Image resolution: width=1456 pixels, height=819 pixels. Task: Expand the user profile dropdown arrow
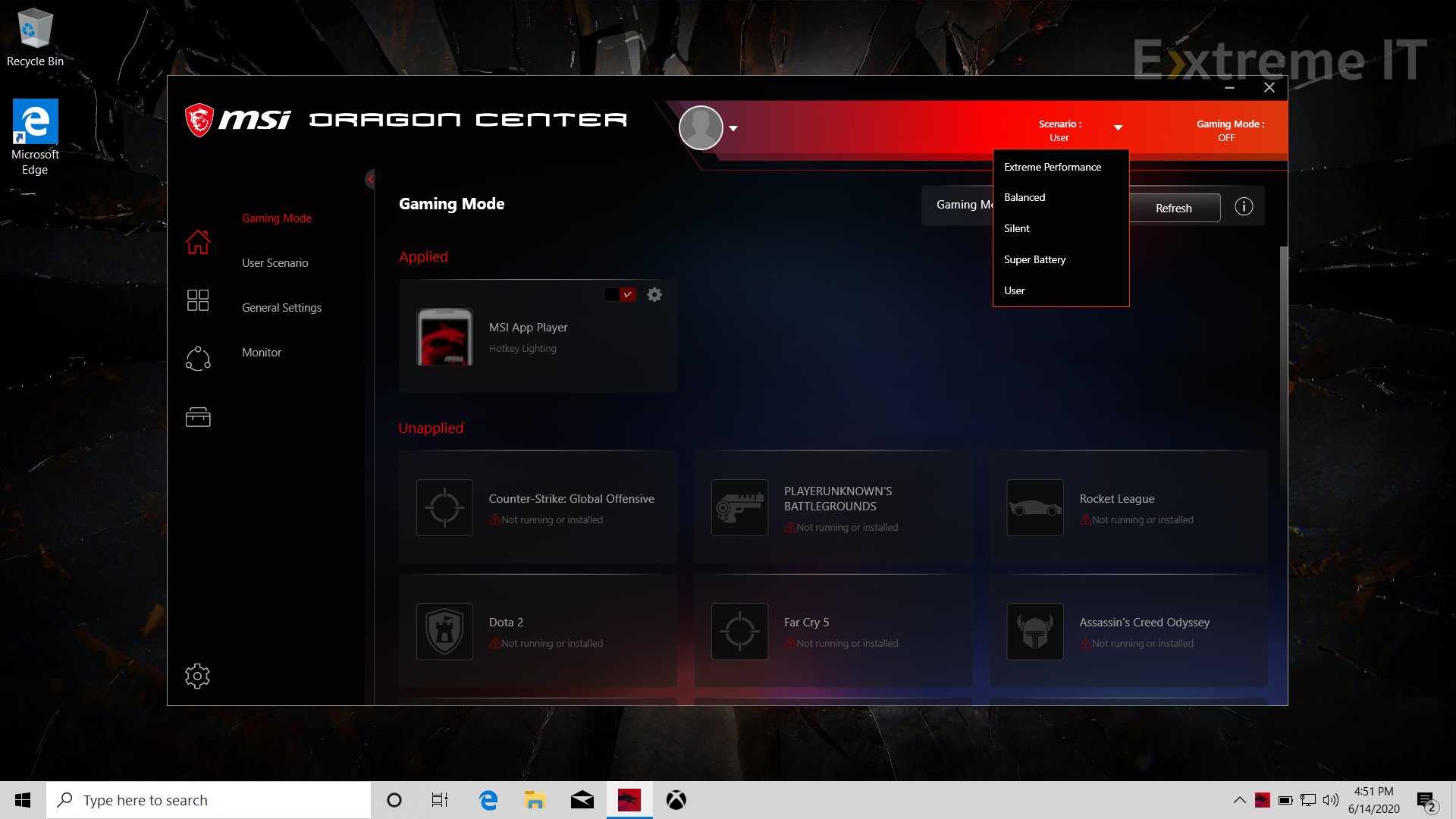(x=733, y=128)
